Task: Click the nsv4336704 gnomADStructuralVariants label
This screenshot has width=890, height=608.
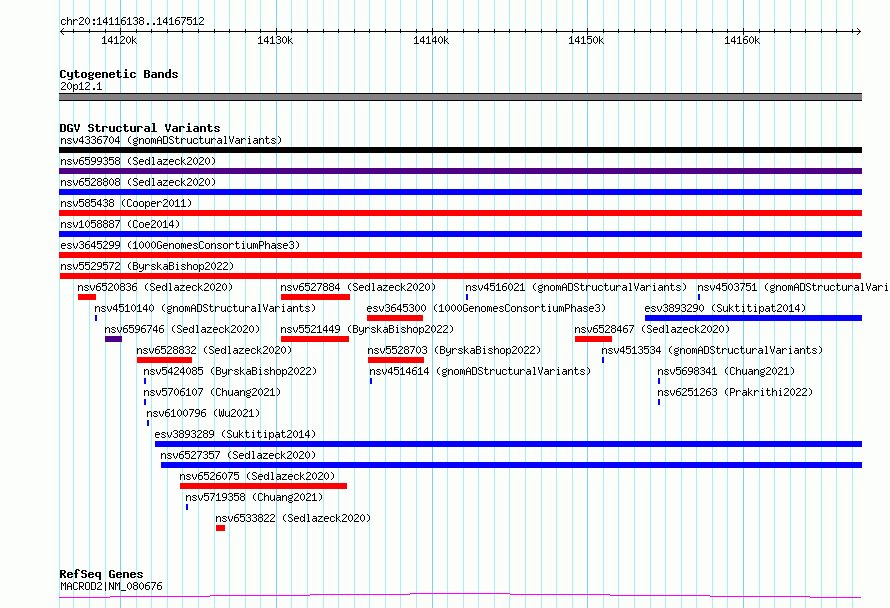Action: click(171, 140)
